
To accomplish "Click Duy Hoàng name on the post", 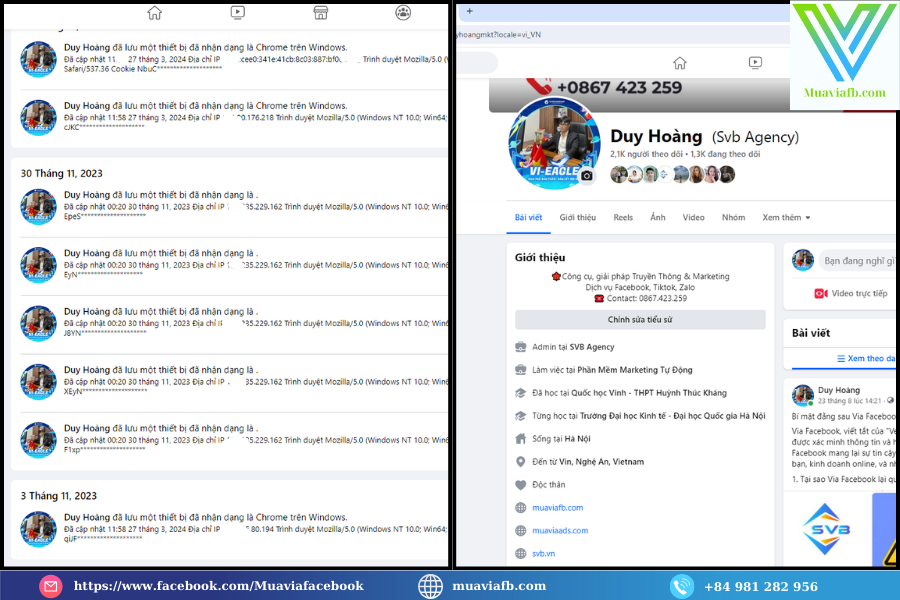I will (839, 390).
